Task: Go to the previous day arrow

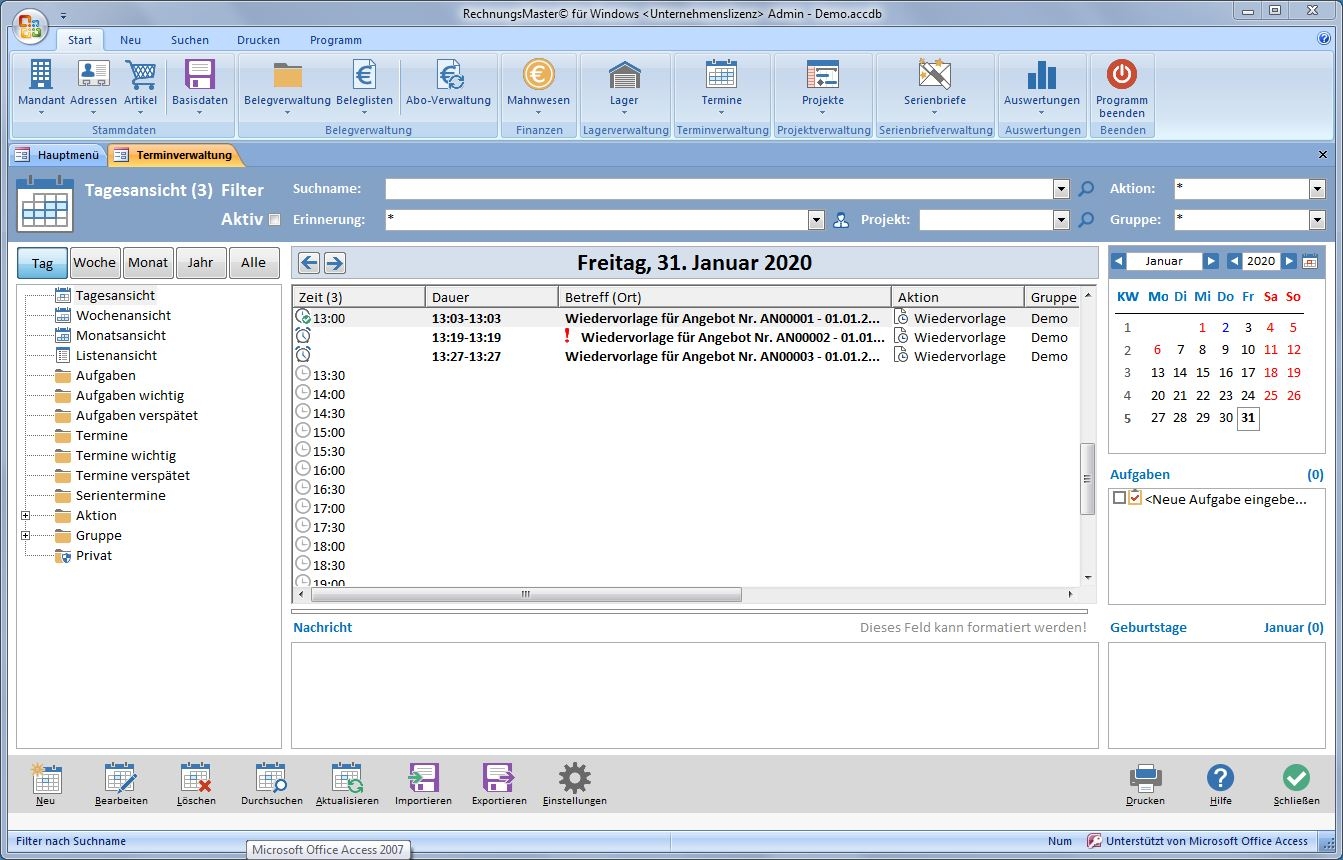Action: pos(309,263)
